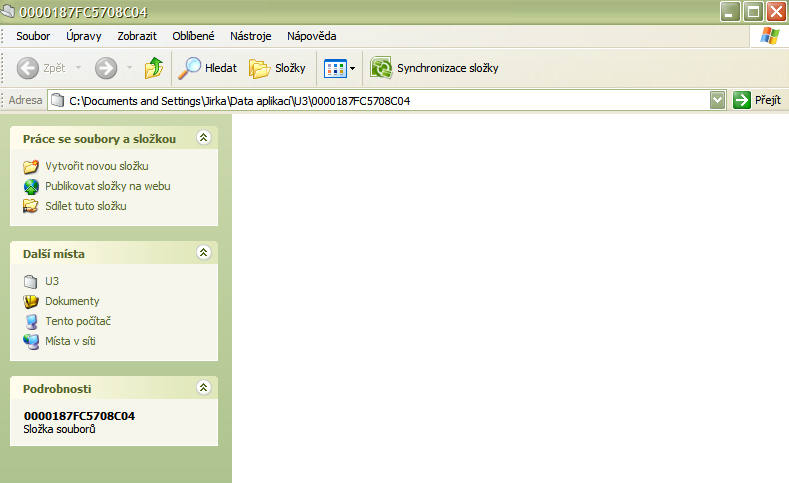789x483 pixels.
Task: Open the back history dropdown arrow
Action: coord(78,67)
